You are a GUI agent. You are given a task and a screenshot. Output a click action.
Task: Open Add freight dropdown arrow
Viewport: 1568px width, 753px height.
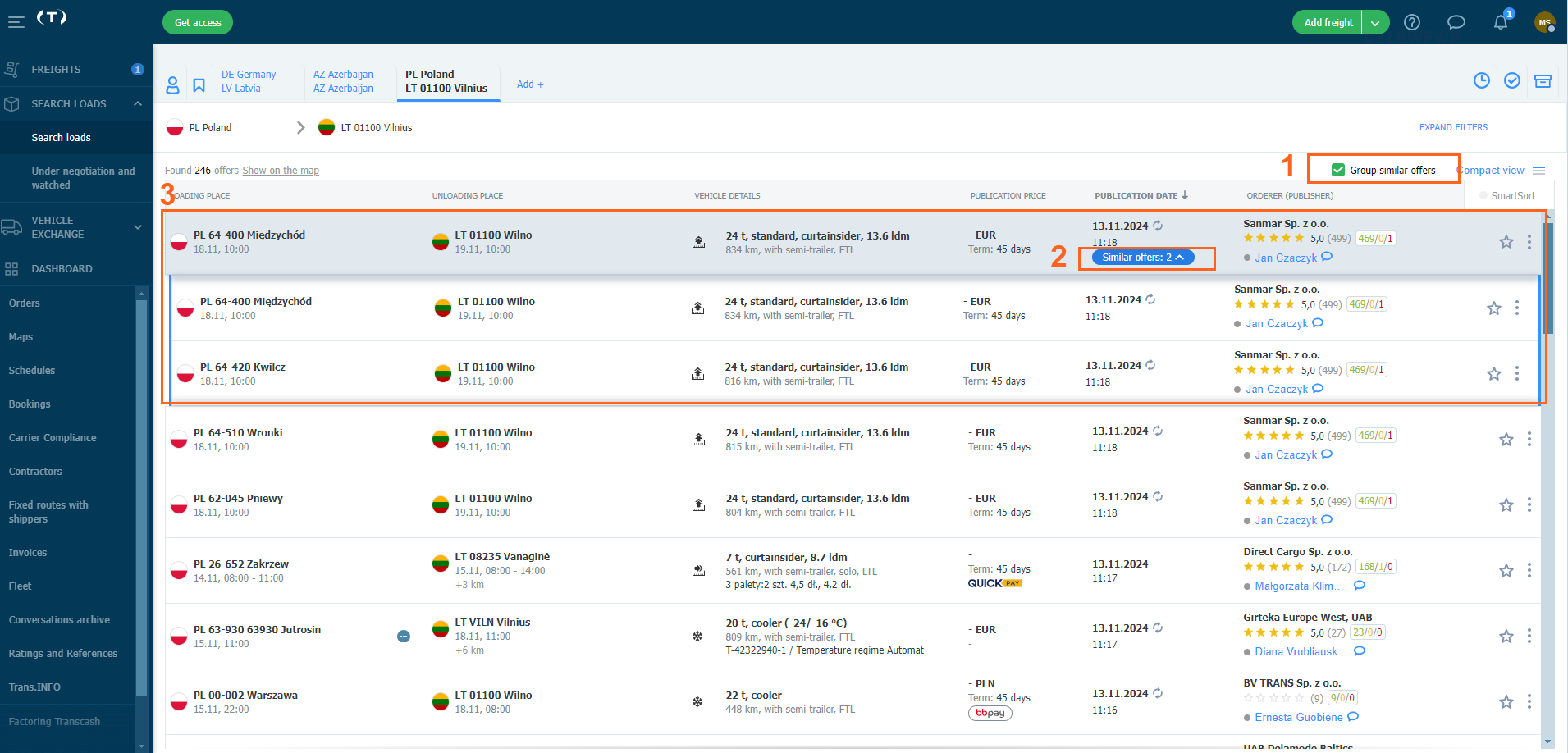tap(1375, 23)
